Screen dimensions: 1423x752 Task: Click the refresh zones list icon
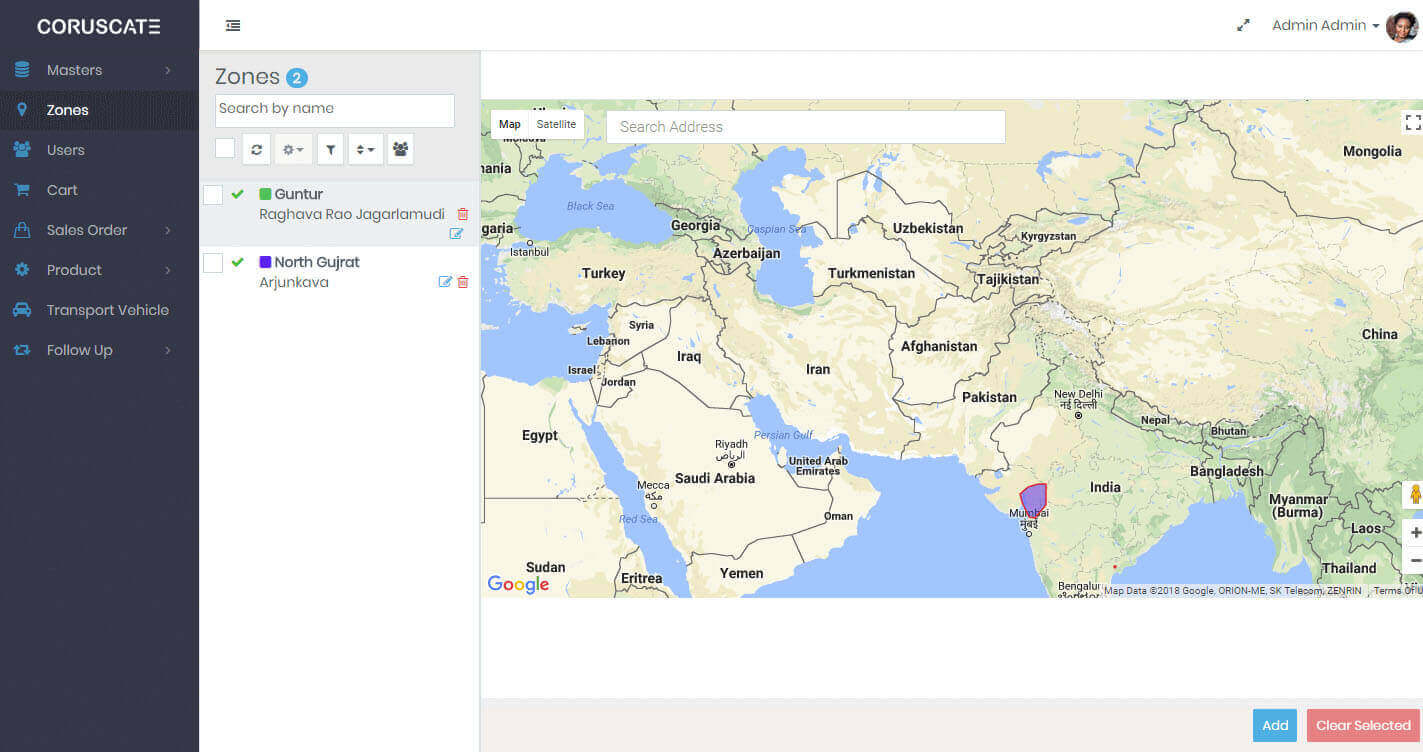257,149
